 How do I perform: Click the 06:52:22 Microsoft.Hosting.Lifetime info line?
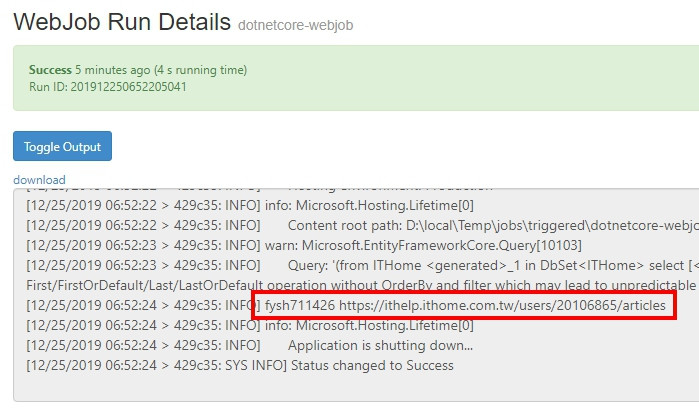tap(250, 206)
